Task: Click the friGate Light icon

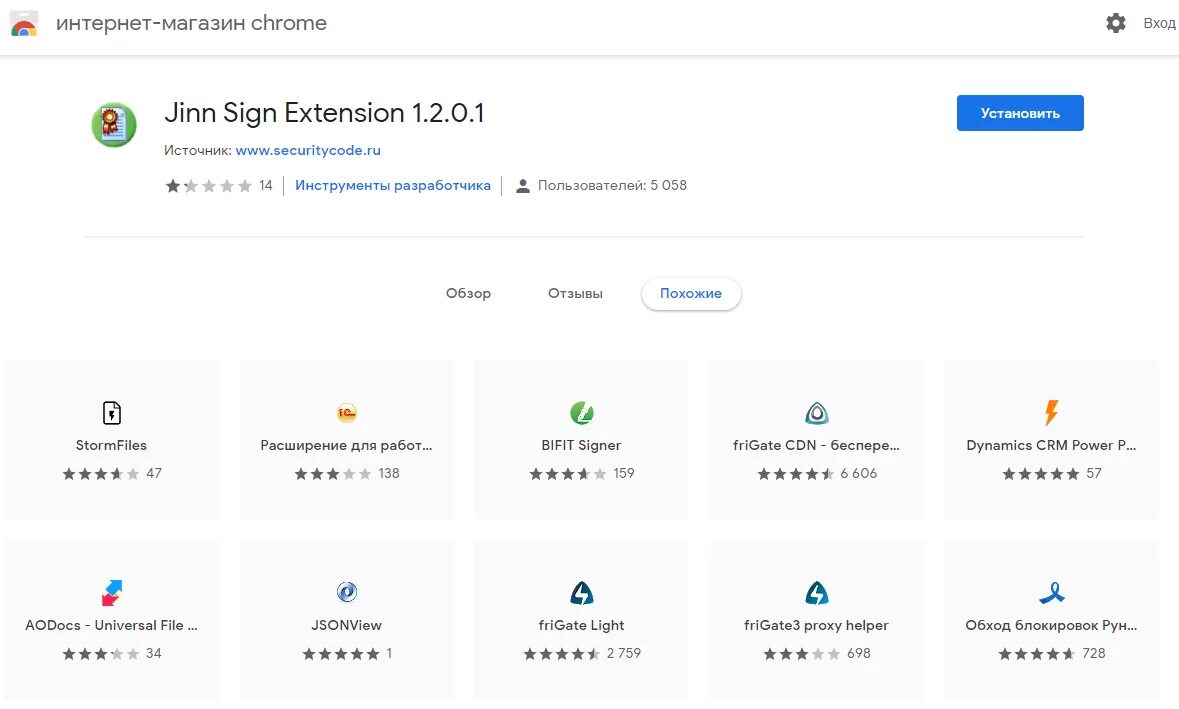Action: click(x=581, y=593)
